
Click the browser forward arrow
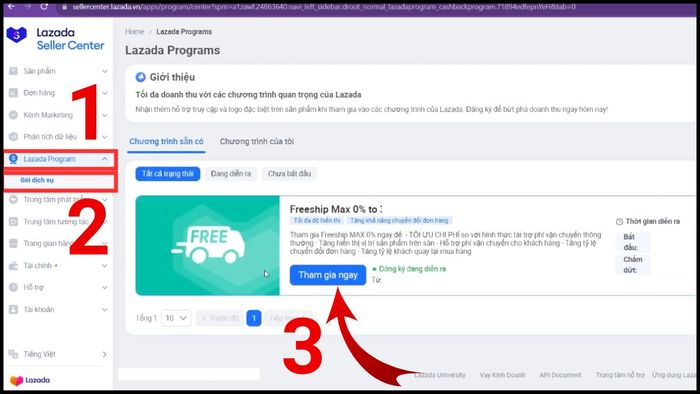[x=28, y=6]
